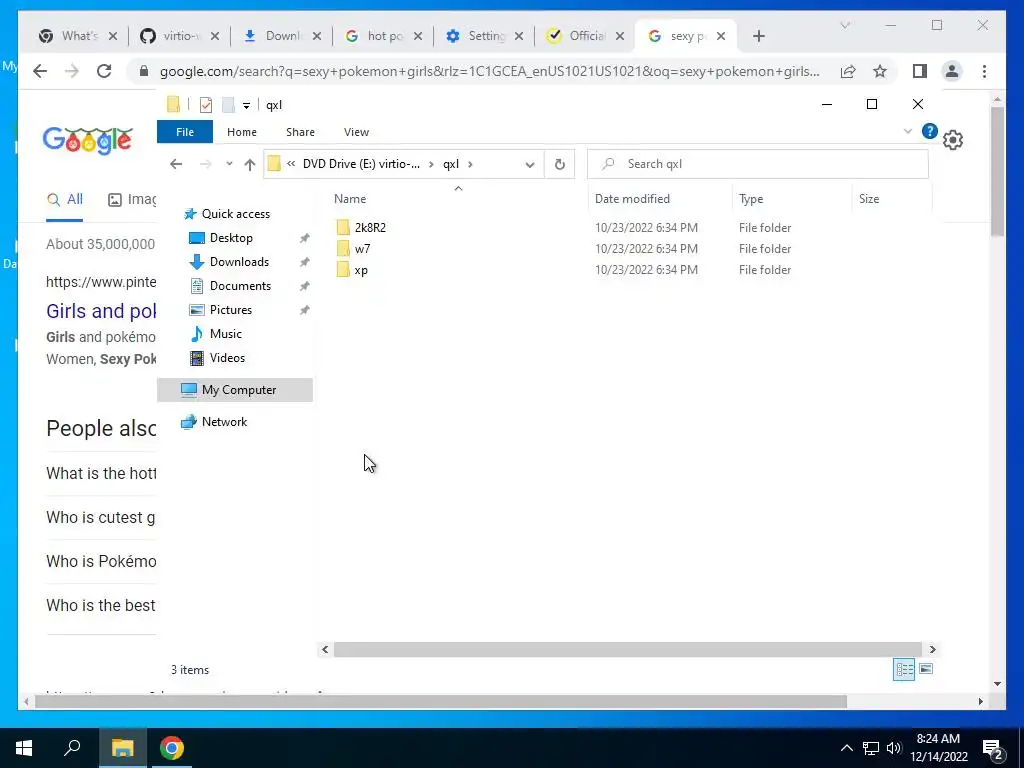The width and height of the screenshot is (1024, 768).
Task: Show hidden breadcrumb path locations
Action: [291, 164]
